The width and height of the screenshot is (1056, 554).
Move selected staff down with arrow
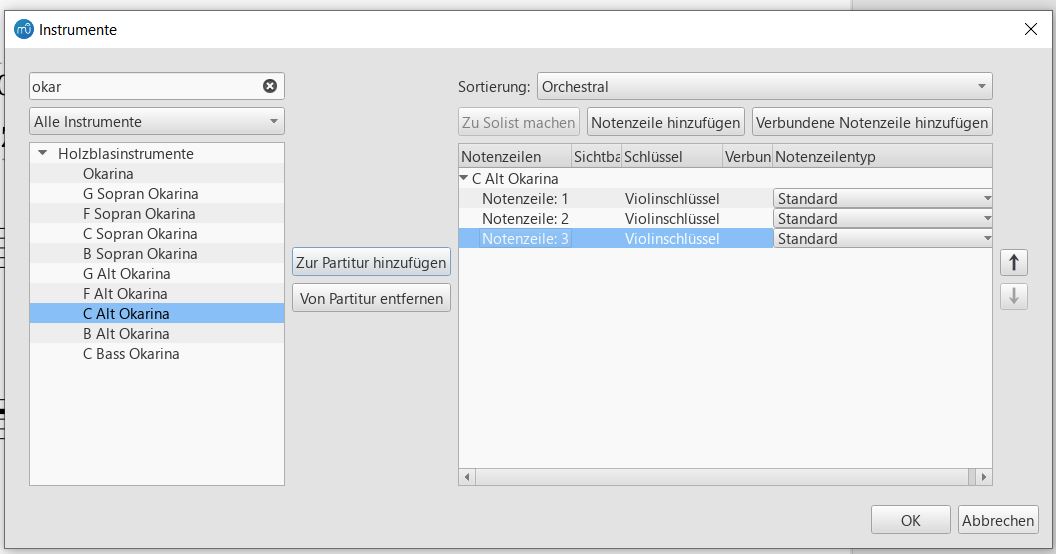click(x=1014, y=296)
